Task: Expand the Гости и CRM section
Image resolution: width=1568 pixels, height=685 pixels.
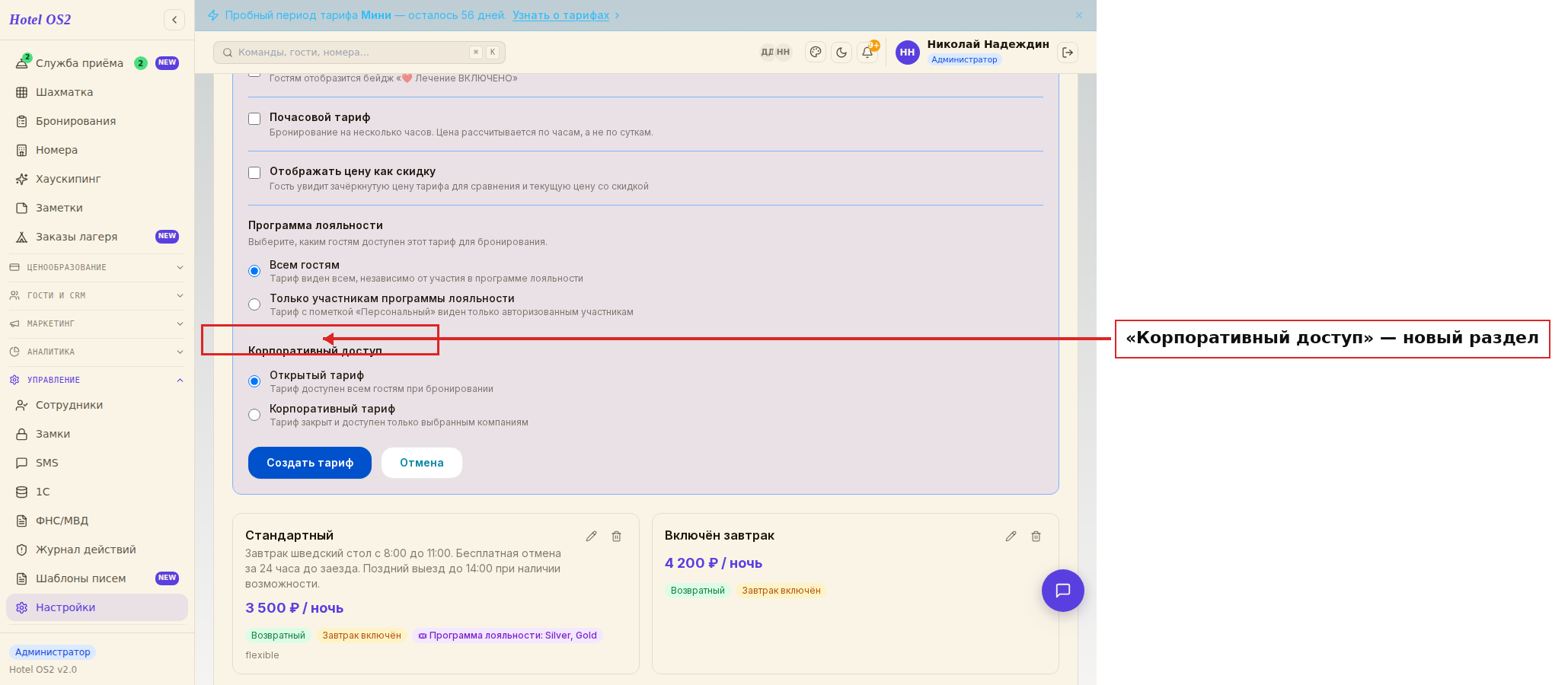Action: [x=97, y=295]
